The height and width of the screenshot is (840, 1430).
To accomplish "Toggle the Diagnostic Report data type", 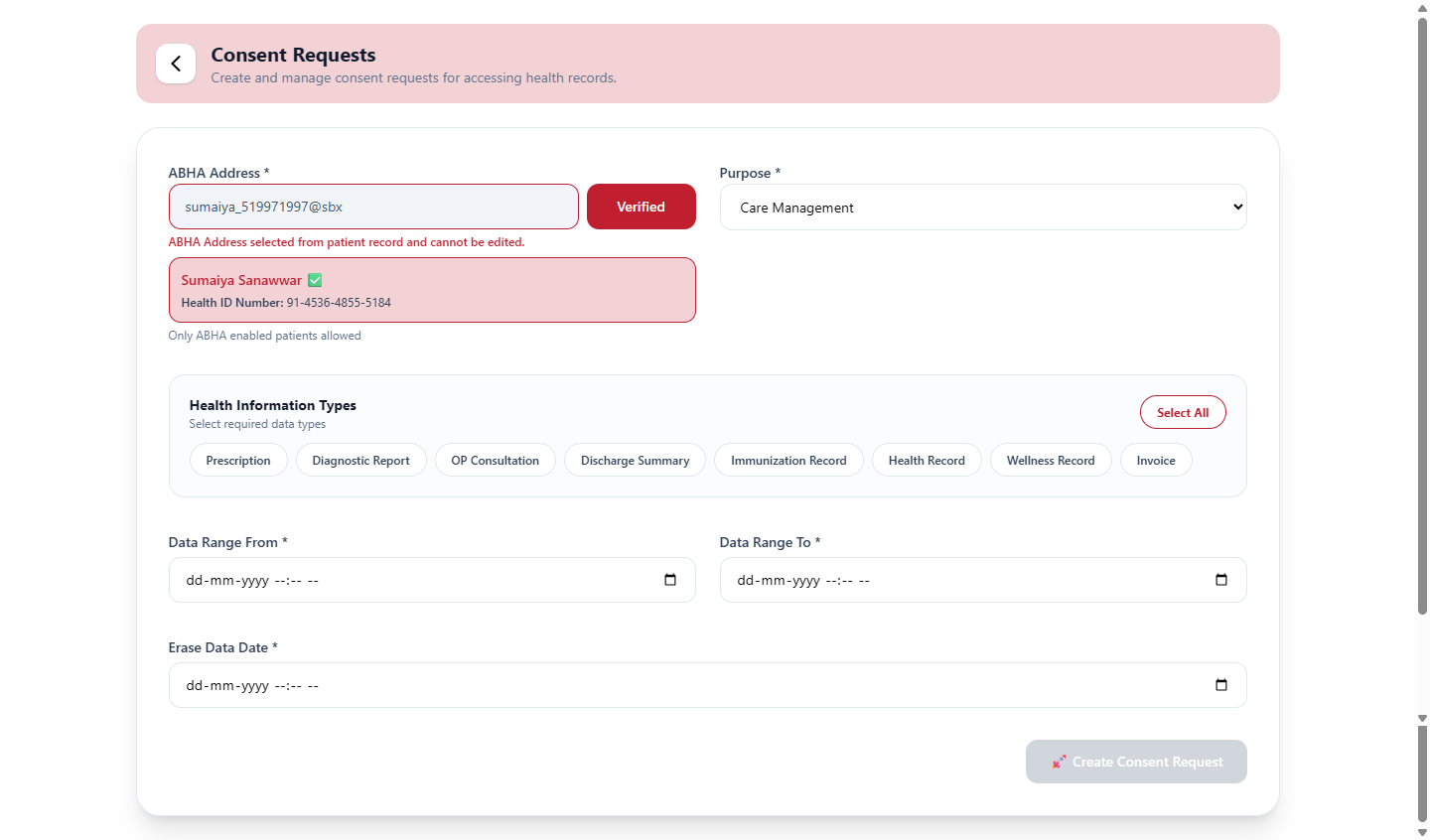I will point(361,461).
